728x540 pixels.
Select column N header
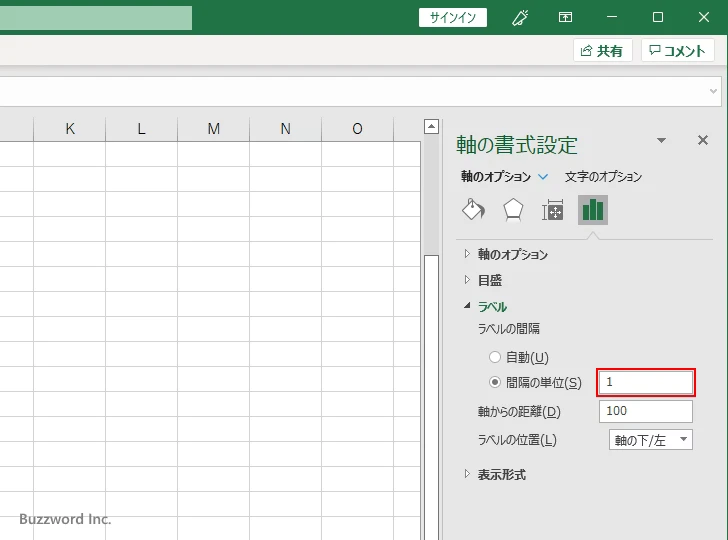pyautogui.click(x=286, y=129)
